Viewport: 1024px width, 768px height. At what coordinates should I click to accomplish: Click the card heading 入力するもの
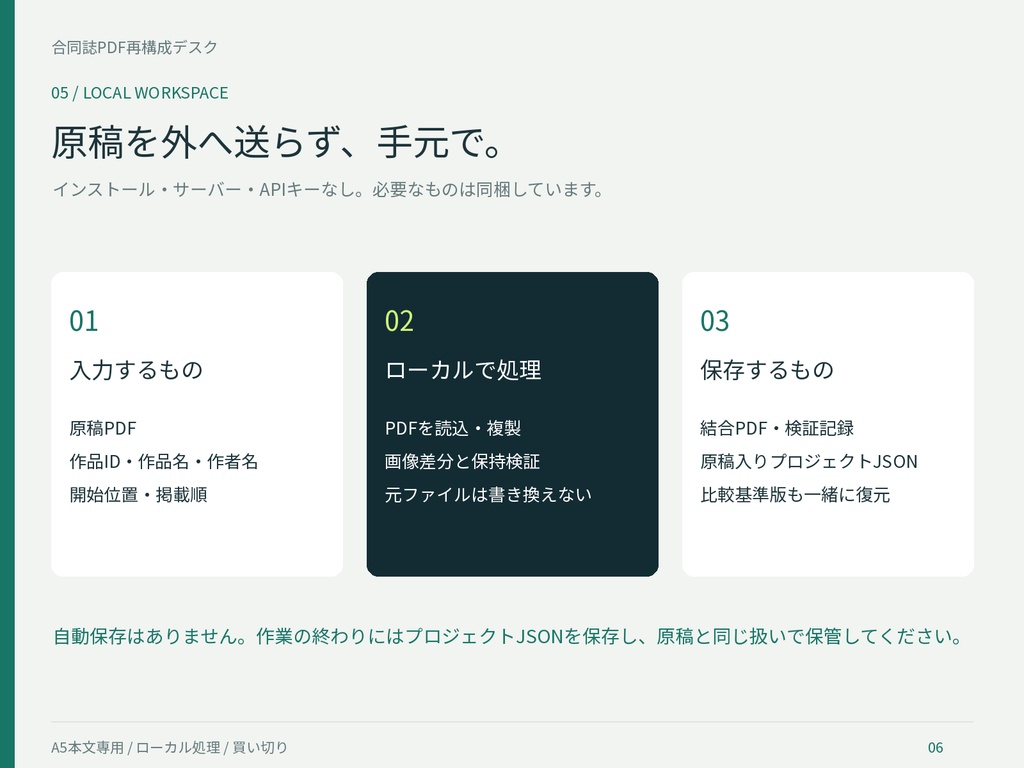pyautogui.click(x=136, y=370)
